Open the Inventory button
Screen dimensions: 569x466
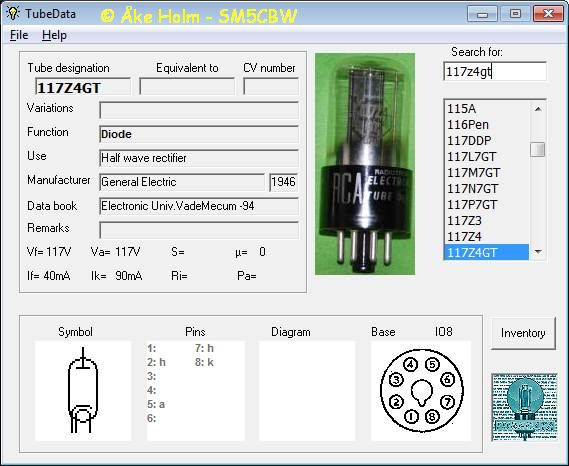[523, 333]
